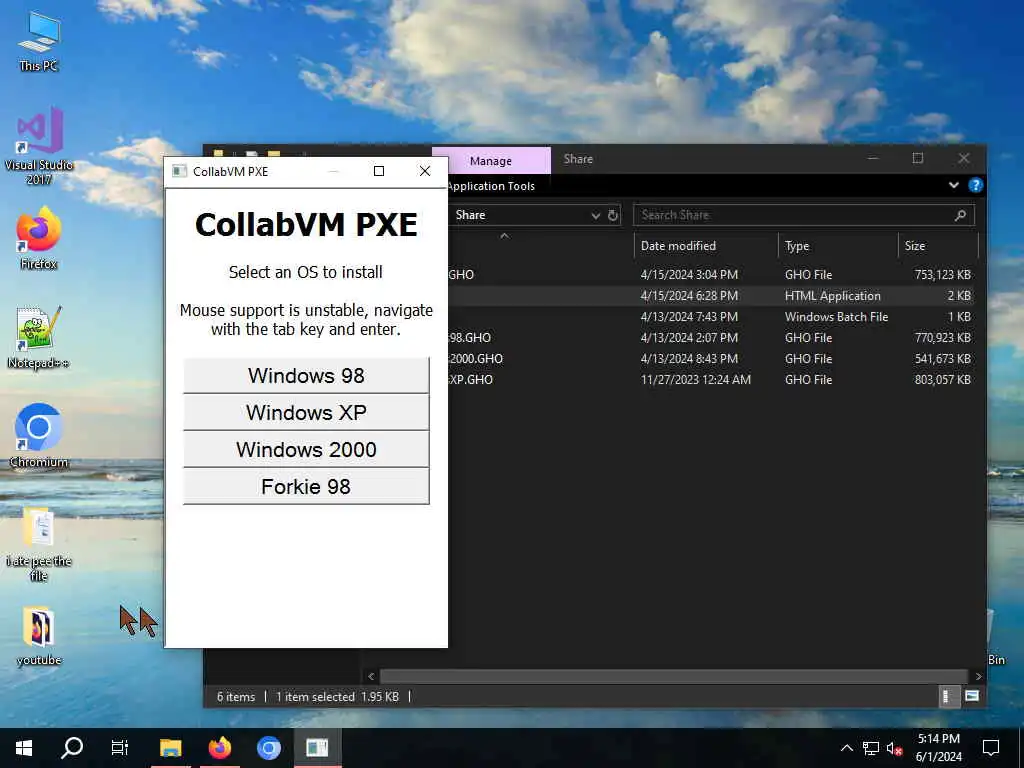Select the 753,123 KB GHO file row

coord(712,275)
